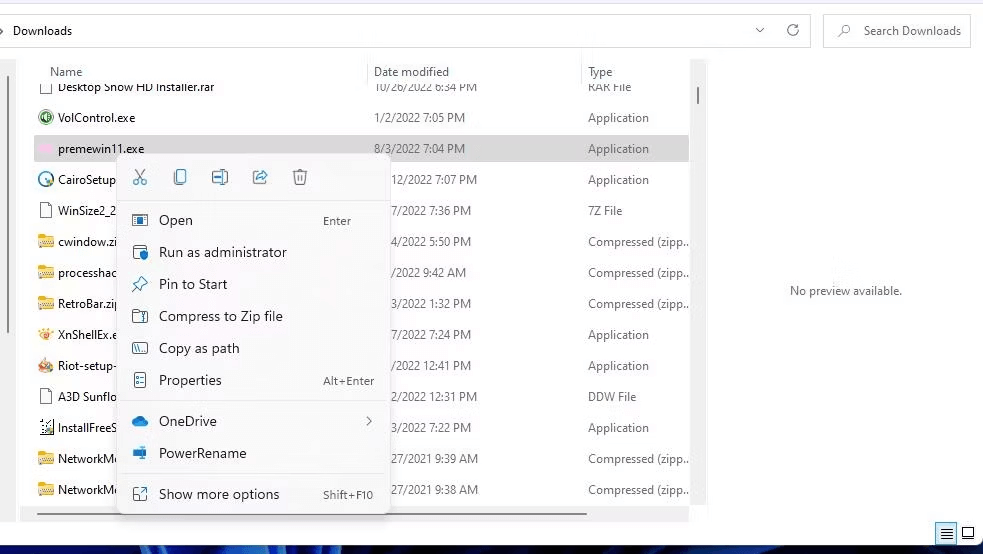Image resolution: width=983 pixels, height=554 pixels.
Task: Click the Run as administrator shield icon
Action: pyautogui.click(x=140, y=252)
